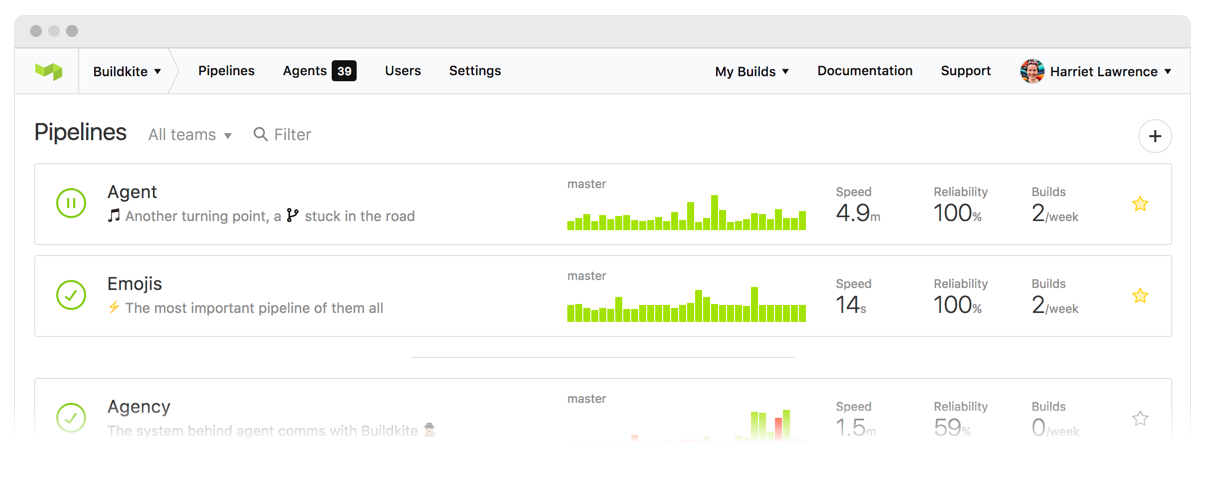Open the Support link
The height and width of the screenshot is (494, 1205).
(966, 71)
